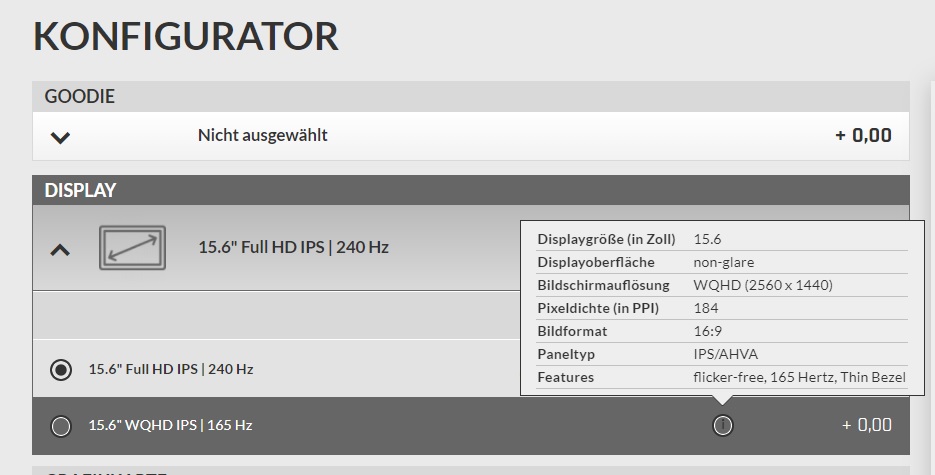Expand the Goodie section chevron
The height and width of the screenshot is (475, 935).
pos(60,137)
